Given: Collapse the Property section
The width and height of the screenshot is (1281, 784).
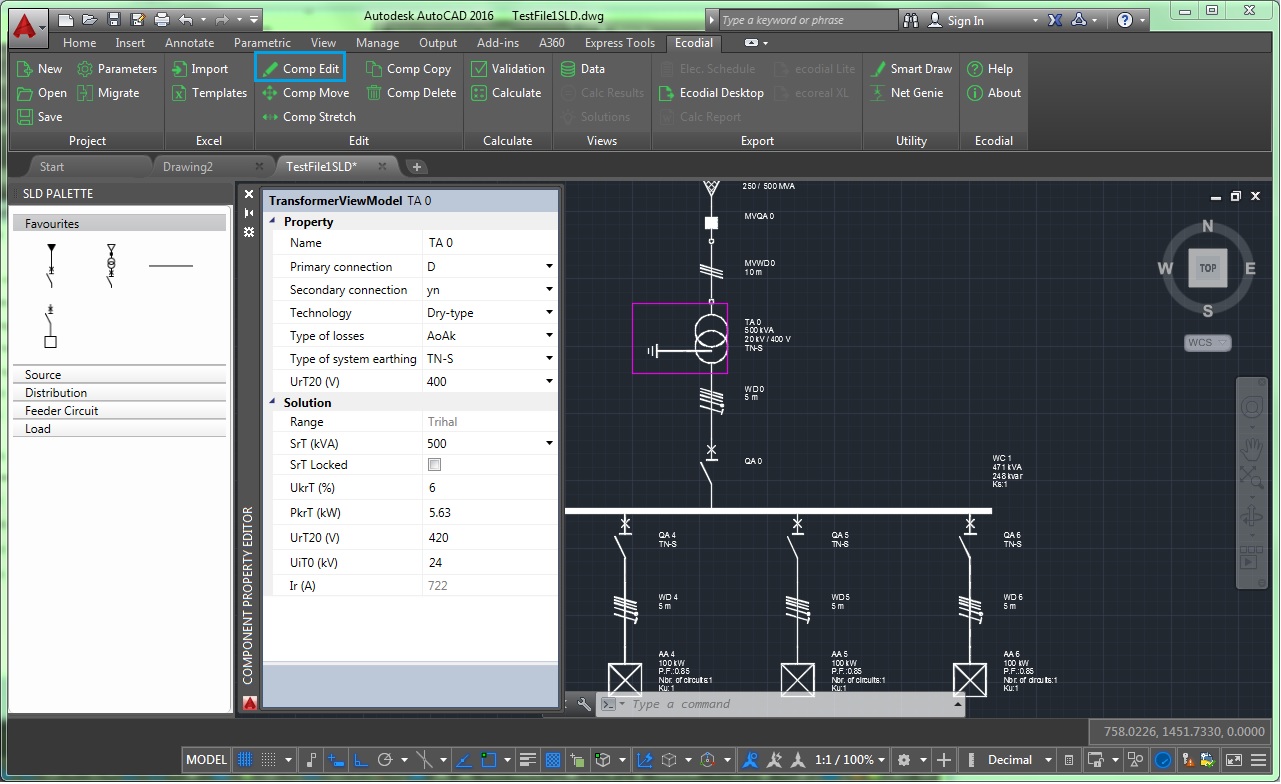Looking at the screenshot, I should click(272, 221).
